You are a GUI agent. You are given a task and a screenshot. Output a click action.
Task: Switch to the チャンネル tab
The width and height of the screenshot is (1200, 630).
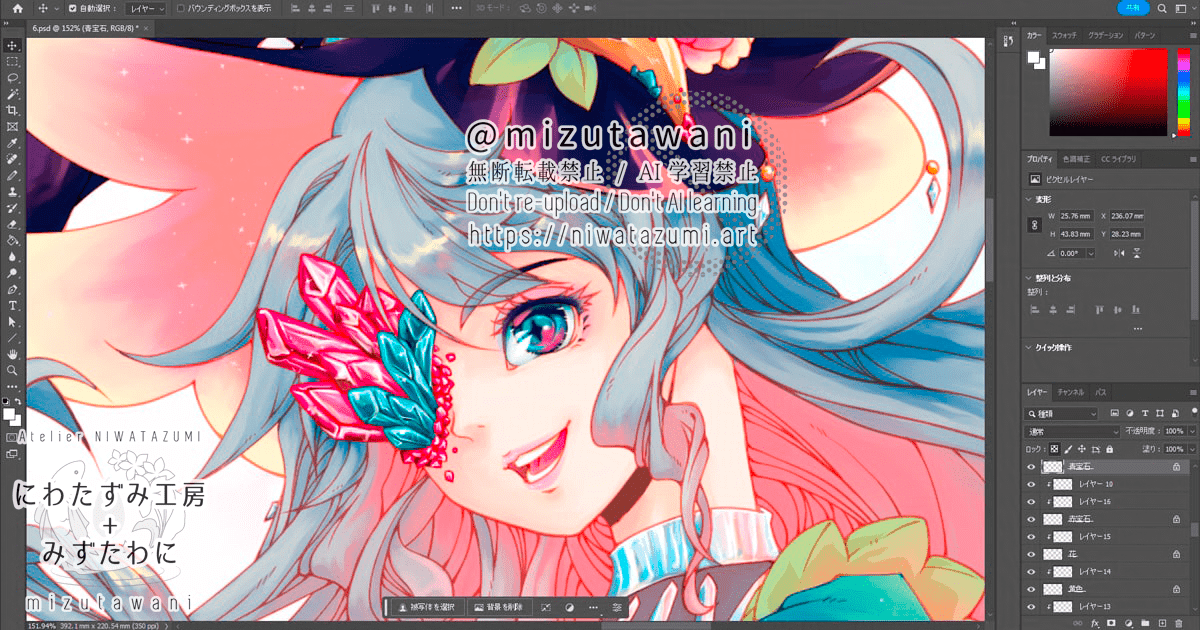tap(1071, 393)
